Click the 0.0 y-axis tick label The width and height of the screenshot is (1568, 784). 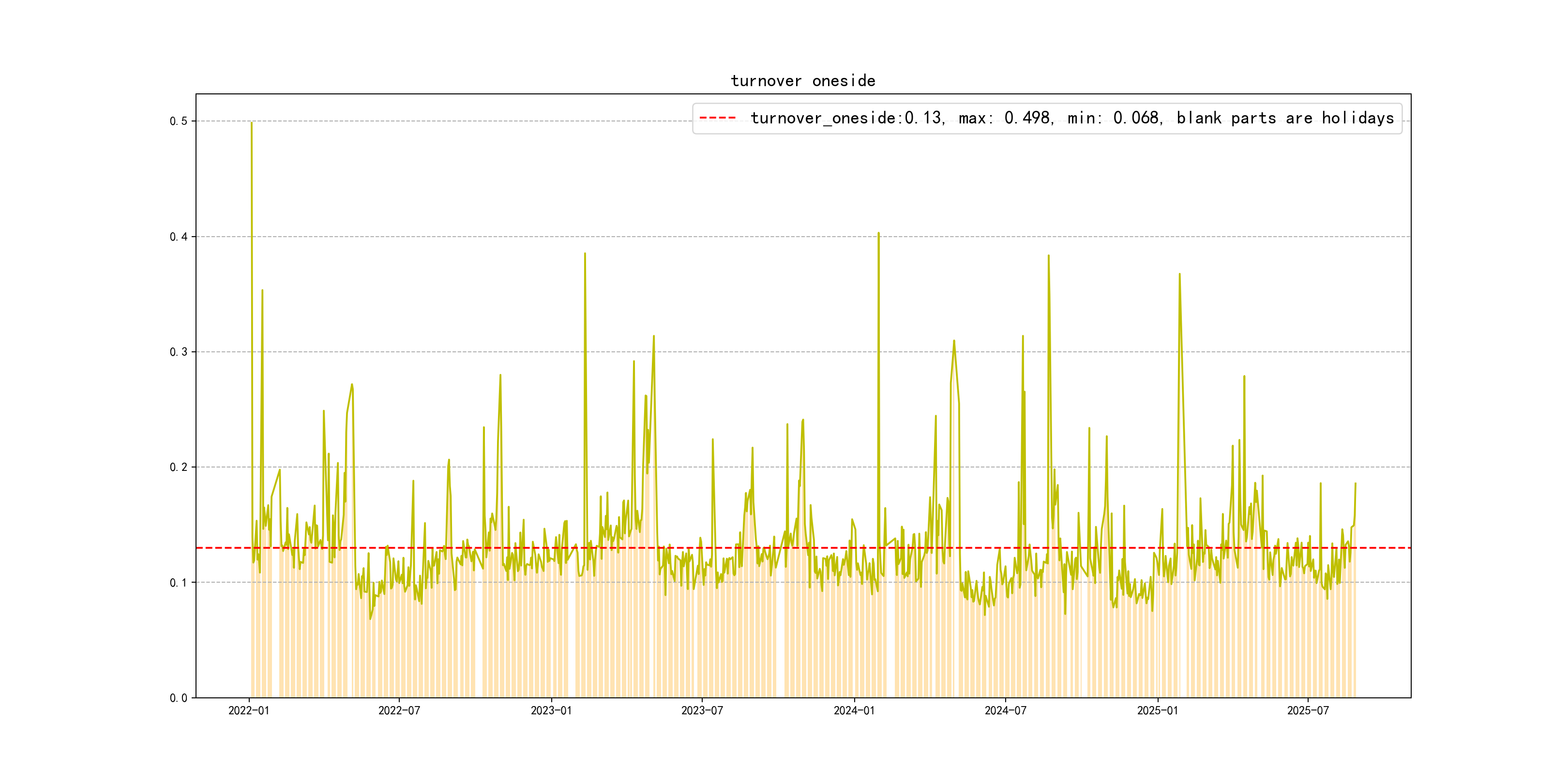tap(179, 698)
